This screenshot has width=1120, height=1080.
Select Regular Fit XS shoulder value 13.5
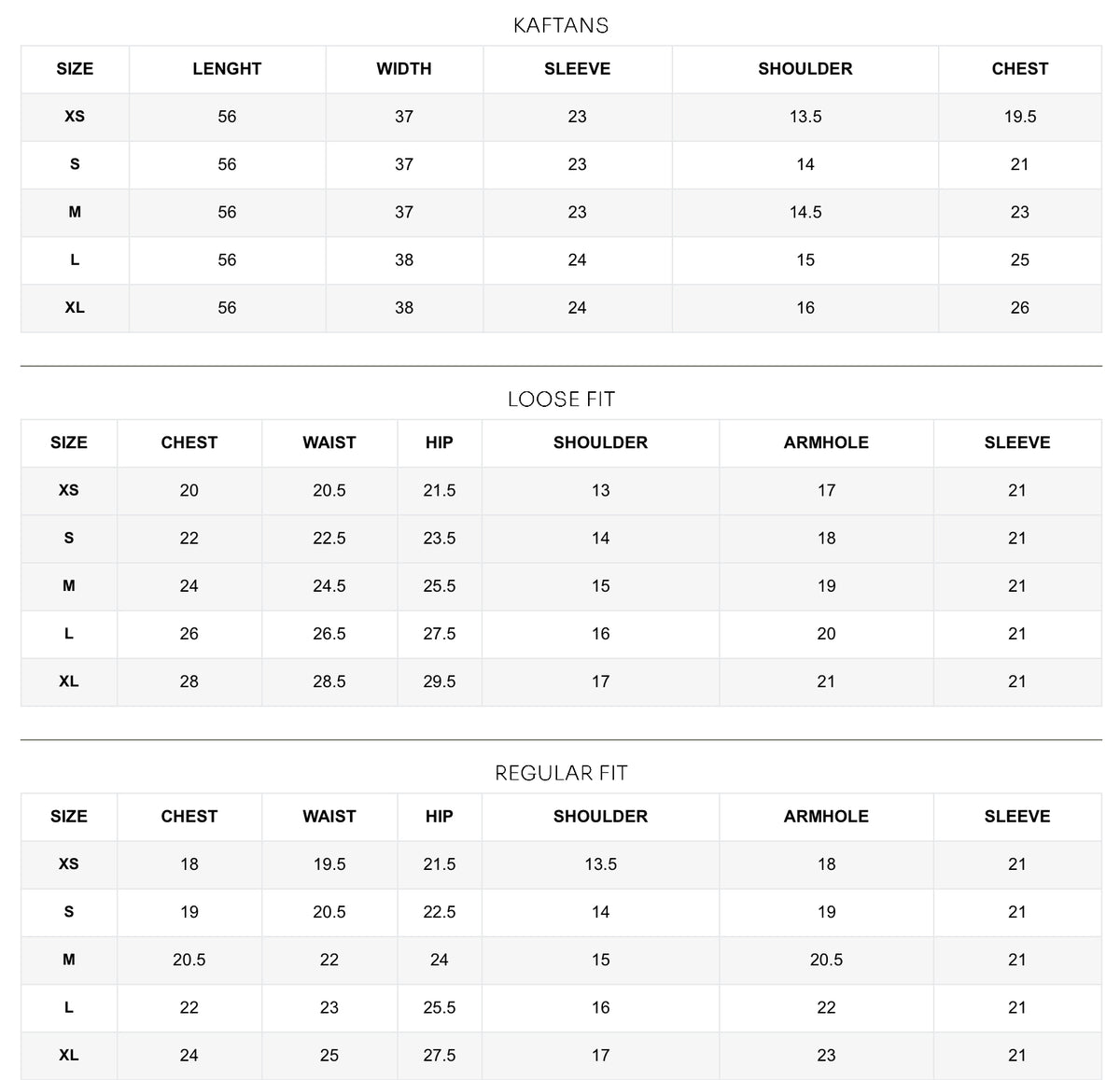(x=601, y=864)
